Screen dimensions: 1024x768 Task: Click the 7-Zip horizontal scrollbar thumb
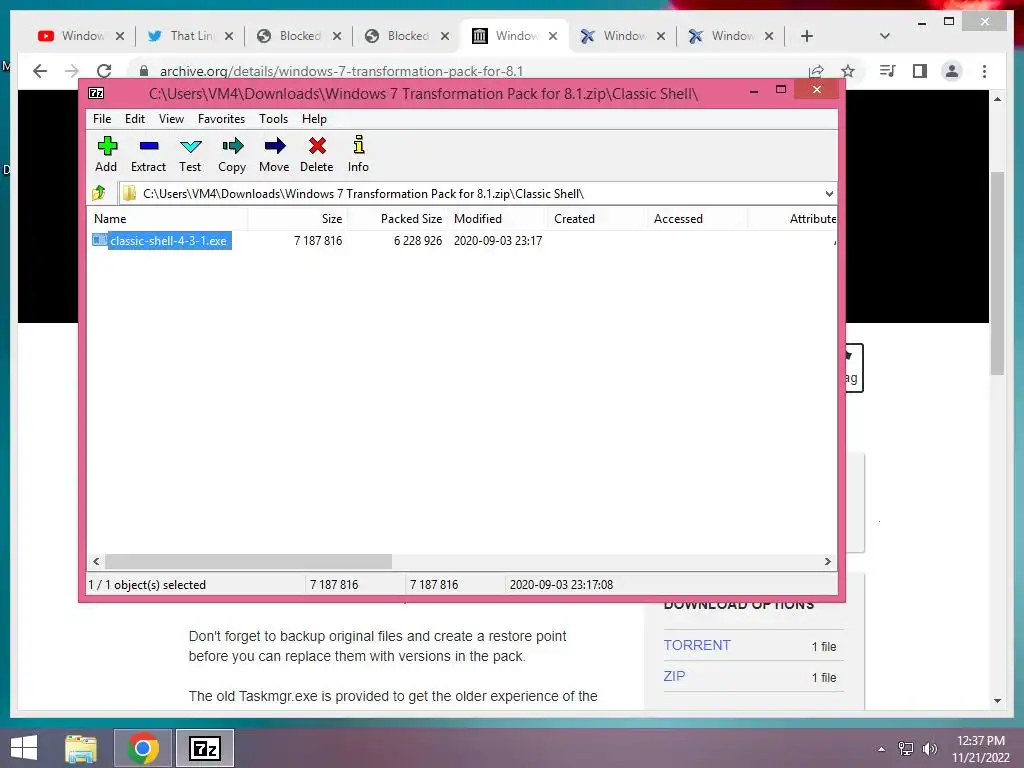248,561
